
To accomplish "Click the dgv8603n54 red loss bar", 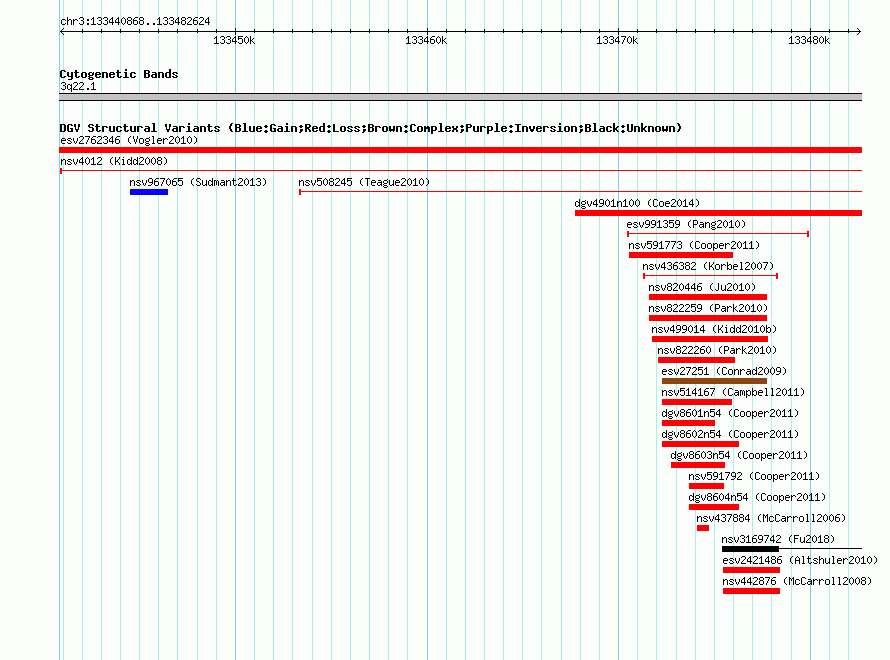I will click(x=698, y=465).
